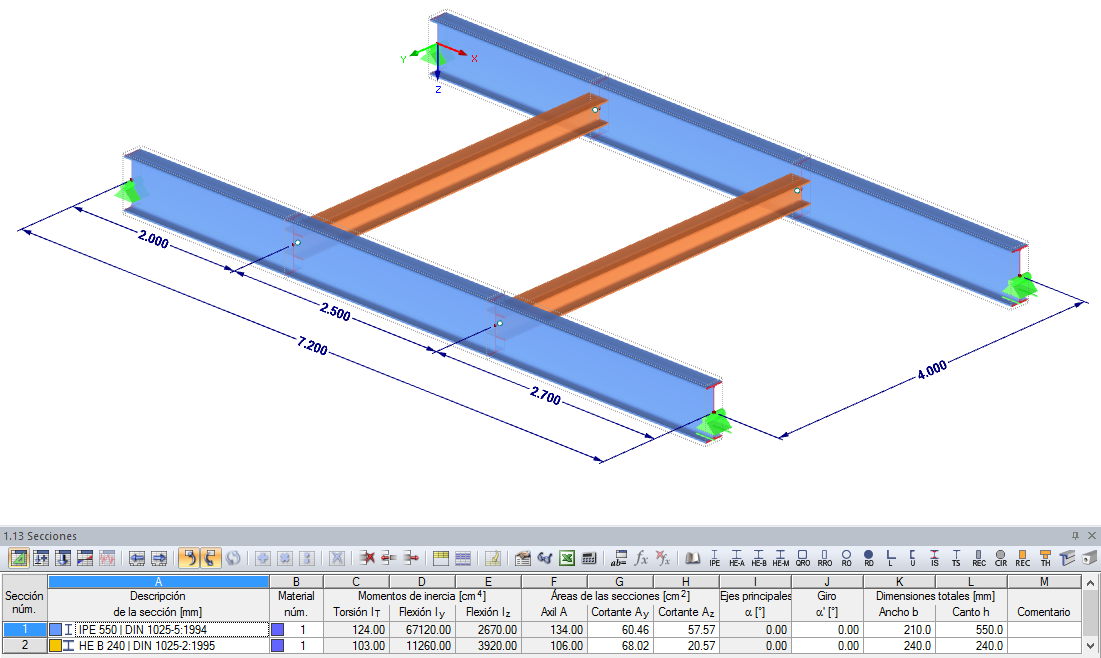The width and height of the screenshot is (1101, 658).
Task: Click the blue color swatch of IPE 550
Action: [55, 630]
